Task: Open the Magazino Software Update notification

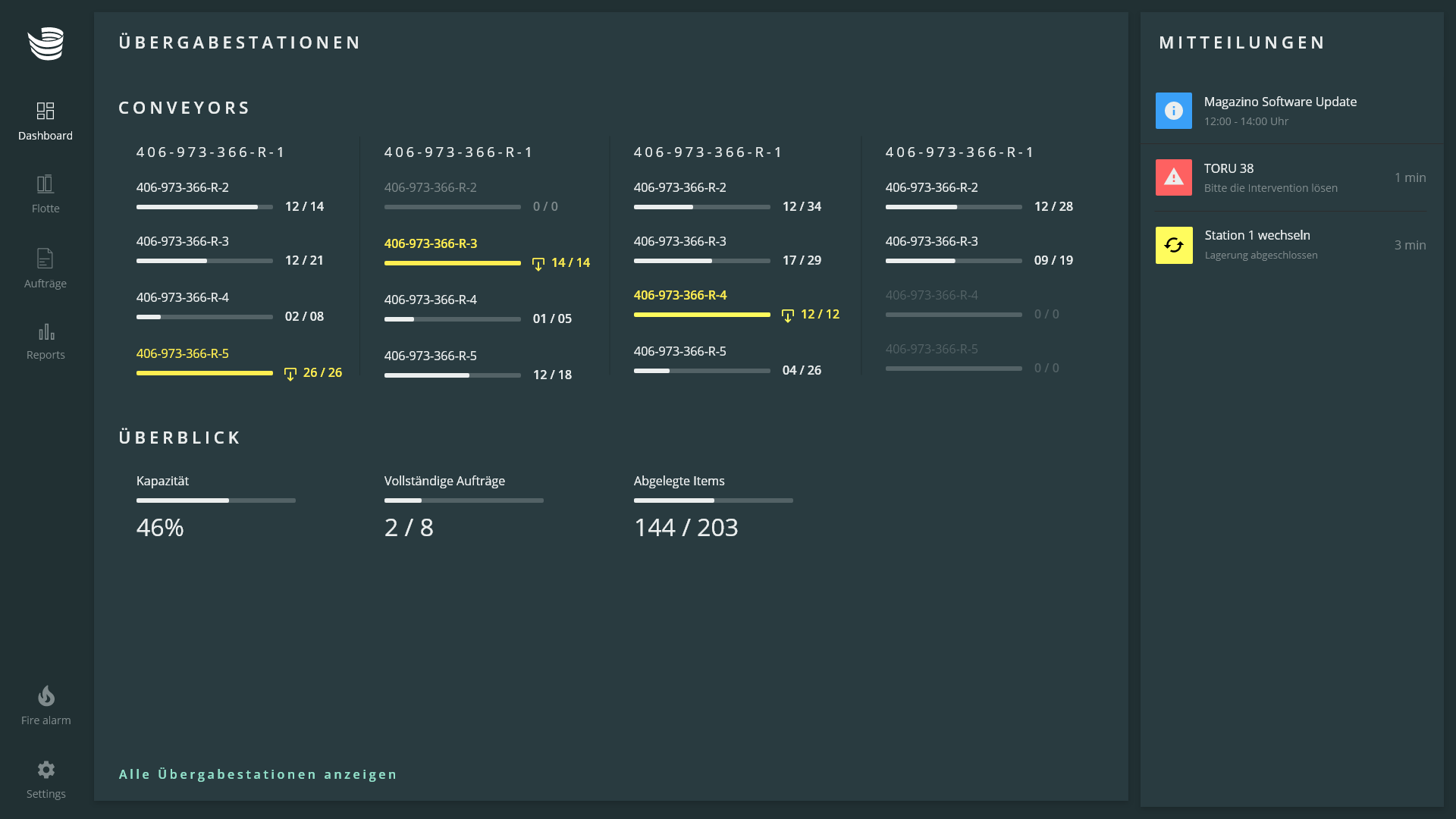Action: 1280,102
